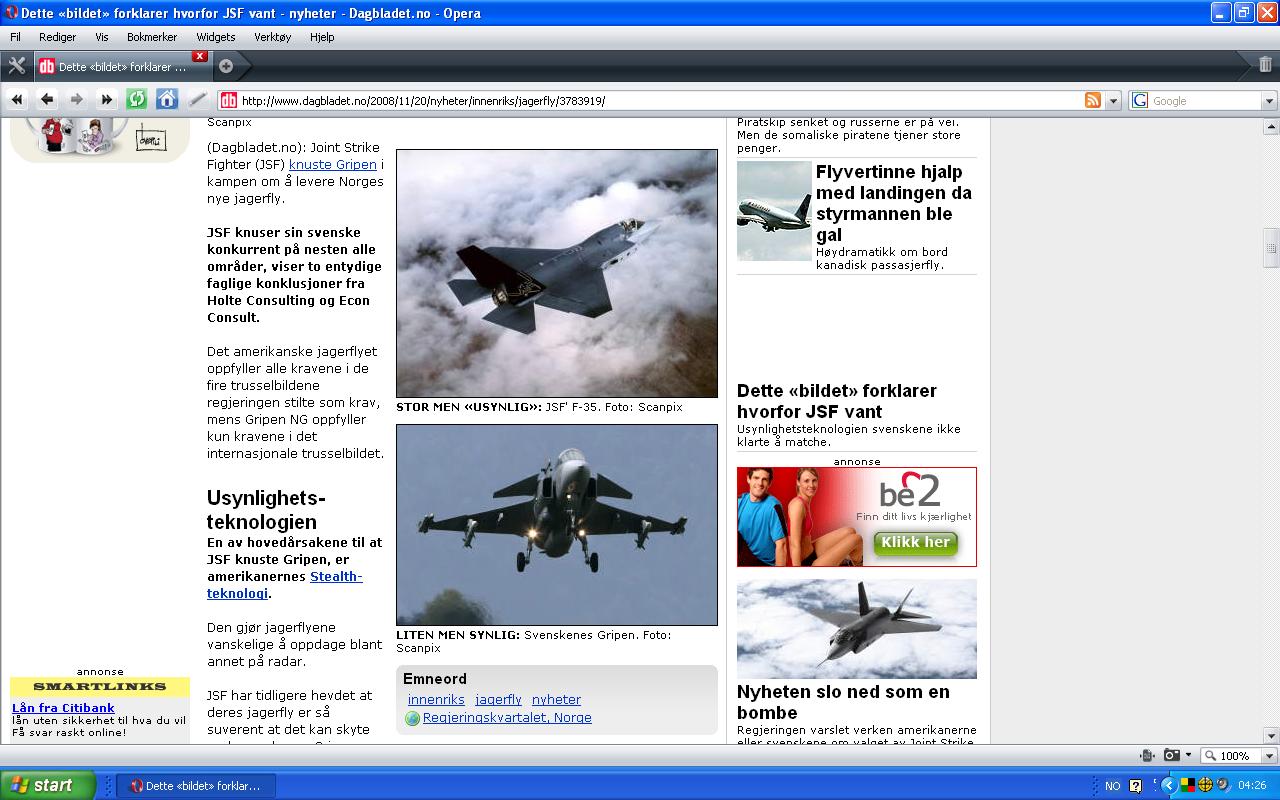The width and height of the screenshot is (1280, 800).
Task: Click the Opera logo in title bar
Action: pyautogui.click(x=12, y=13)
